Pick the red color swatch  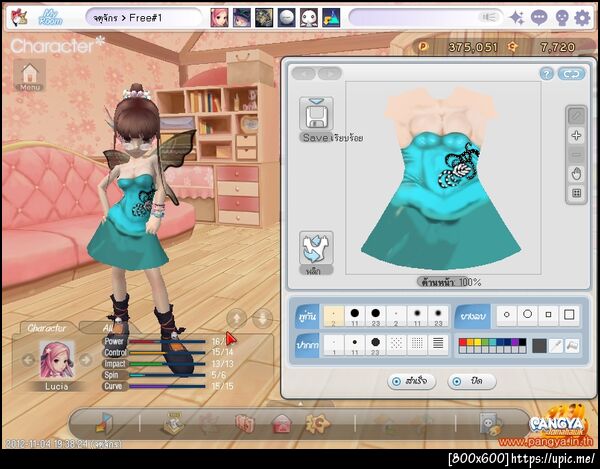coord(463,342)
